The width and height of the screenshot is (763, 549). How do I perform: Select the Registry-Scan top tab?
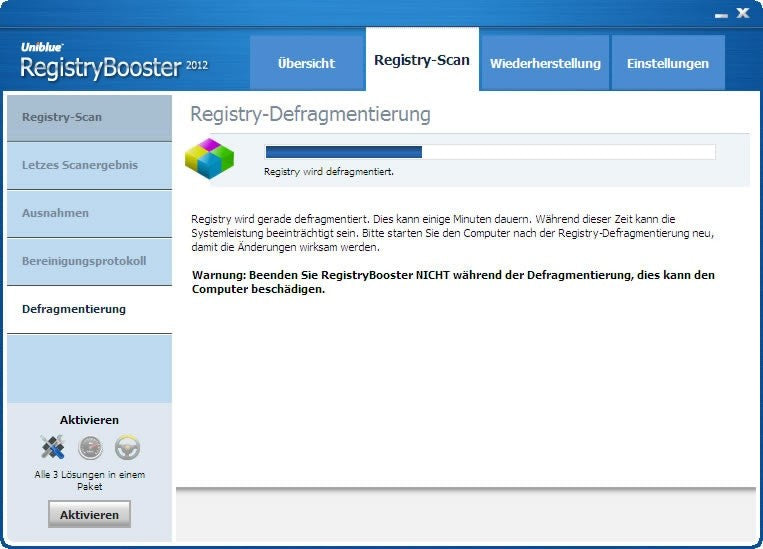tap(422, 59)
